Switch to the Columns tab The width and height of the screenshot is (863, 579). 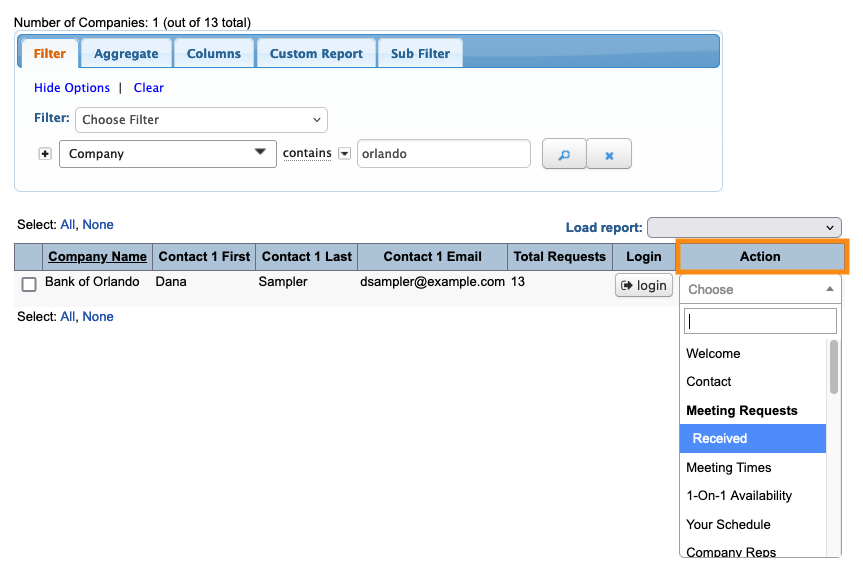pyautogui.click(x=214, y=54)
